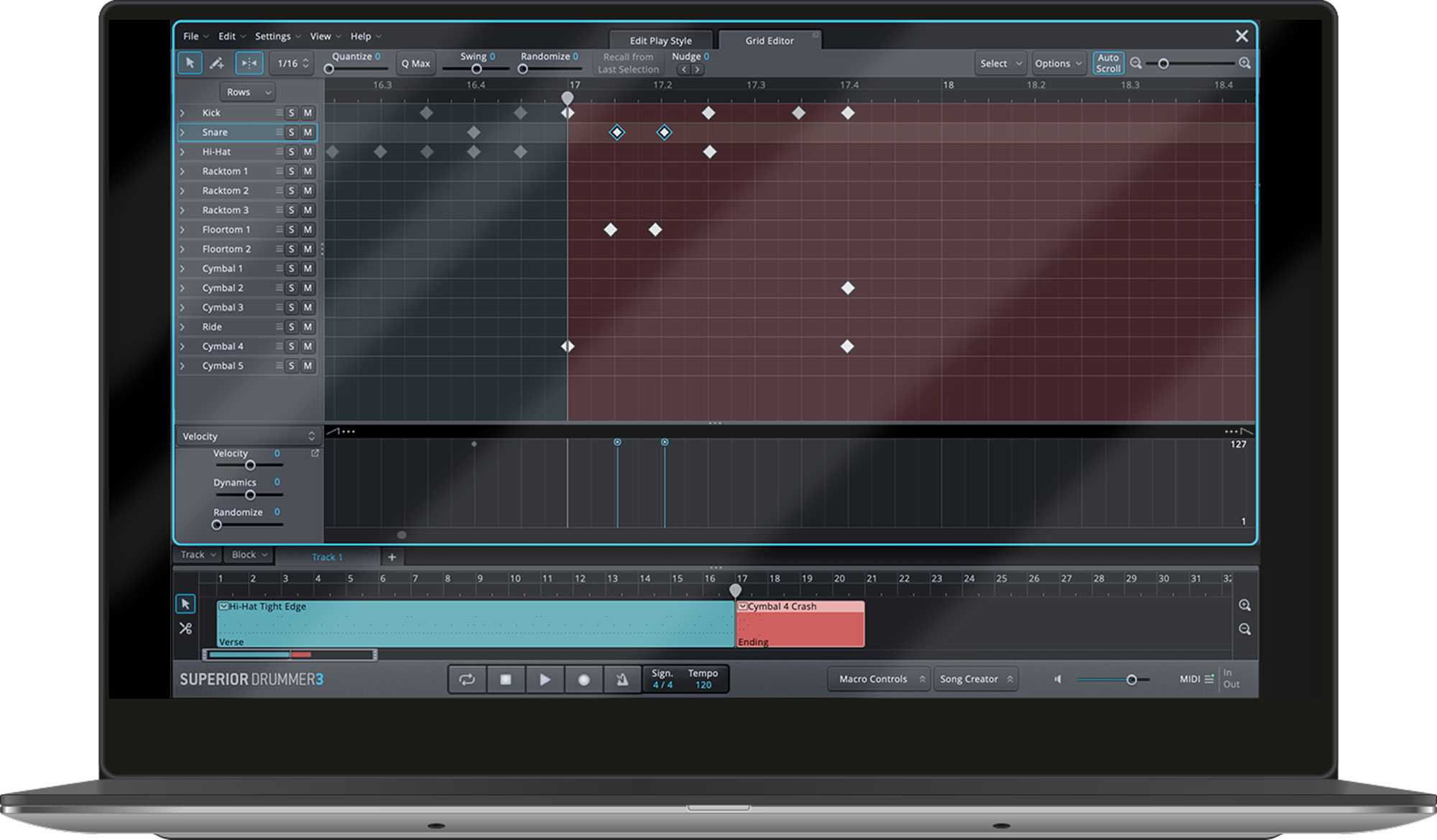
Task: Expand the Hi-Hat row
Action: click(x=182, y=152)
